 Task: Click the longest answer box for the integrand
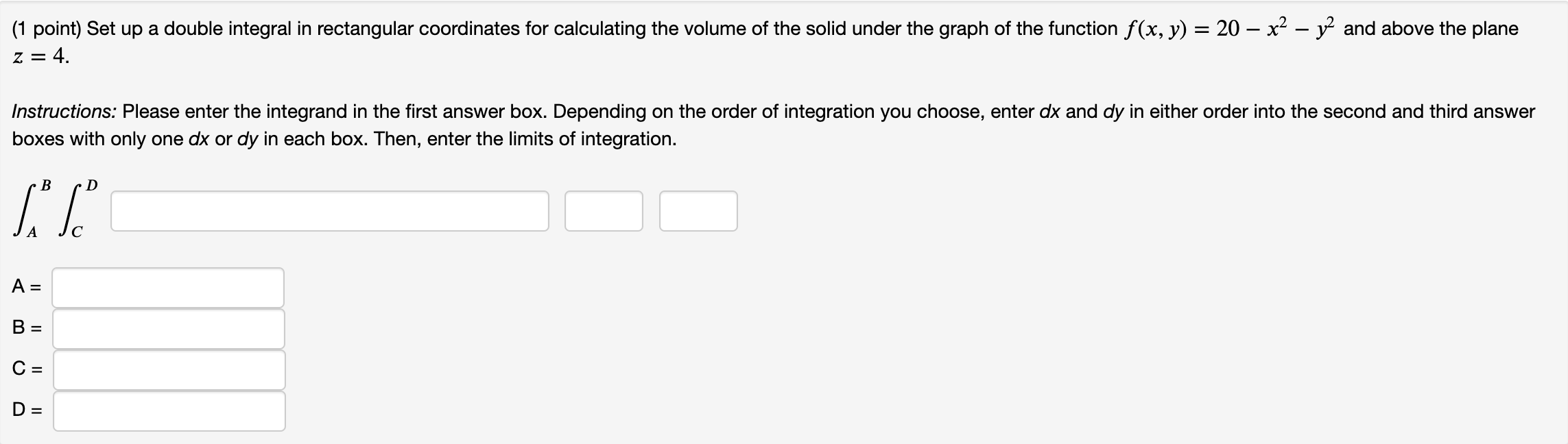click(329, 211)
